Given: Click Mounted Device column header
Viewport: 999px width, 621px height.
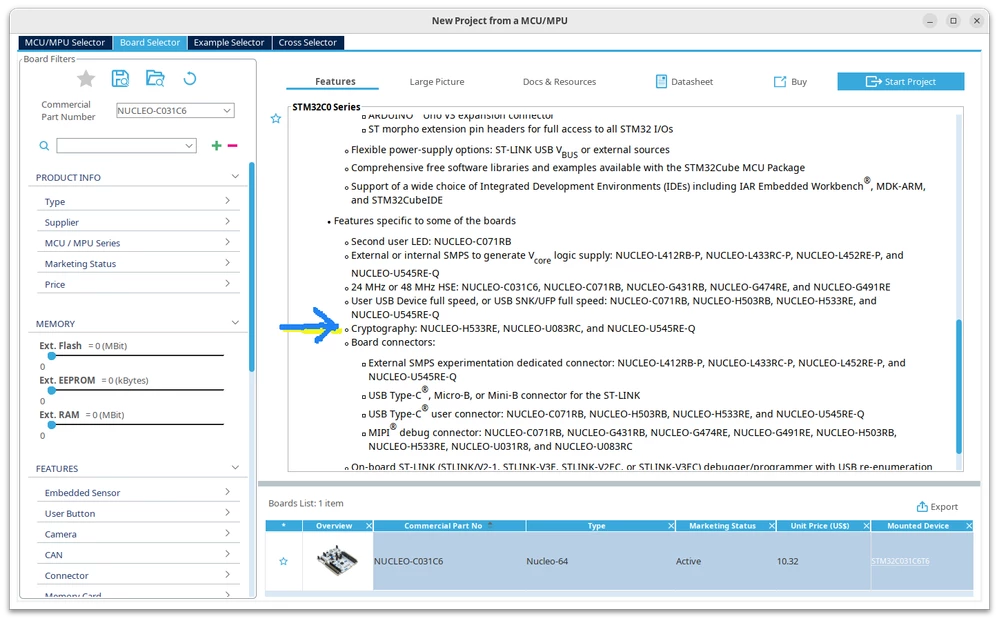Looking at the screenshot, I should [x=917, y=525].
